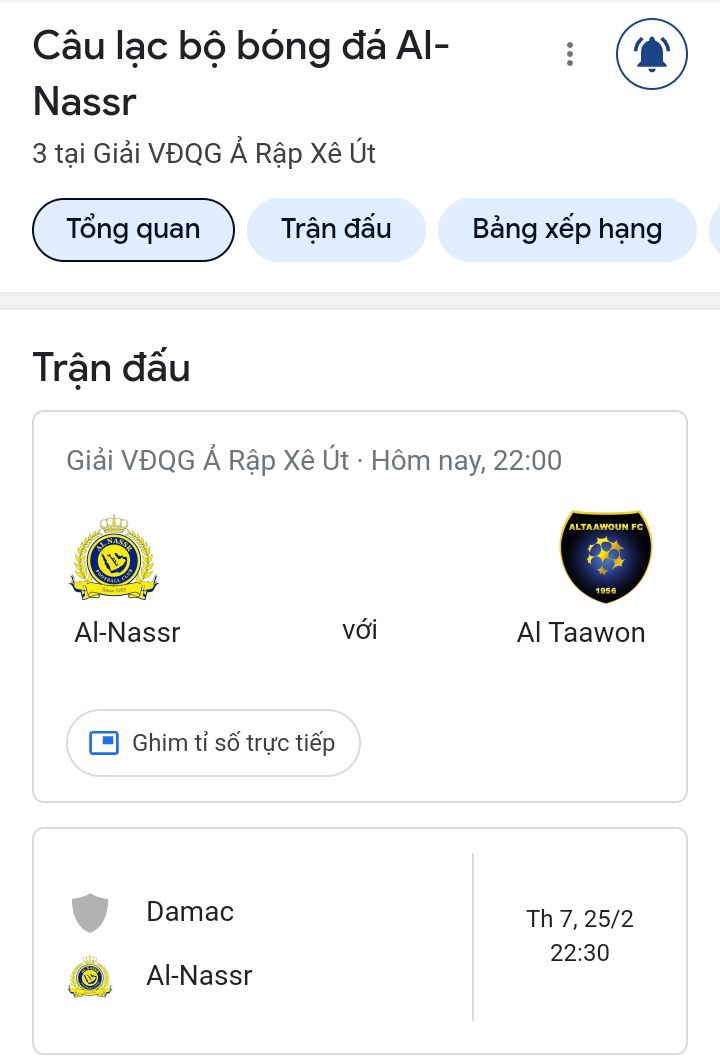This screenshot has width=720, height=1059.
Task: Click the pin icon in live score button
Action: 104,743
